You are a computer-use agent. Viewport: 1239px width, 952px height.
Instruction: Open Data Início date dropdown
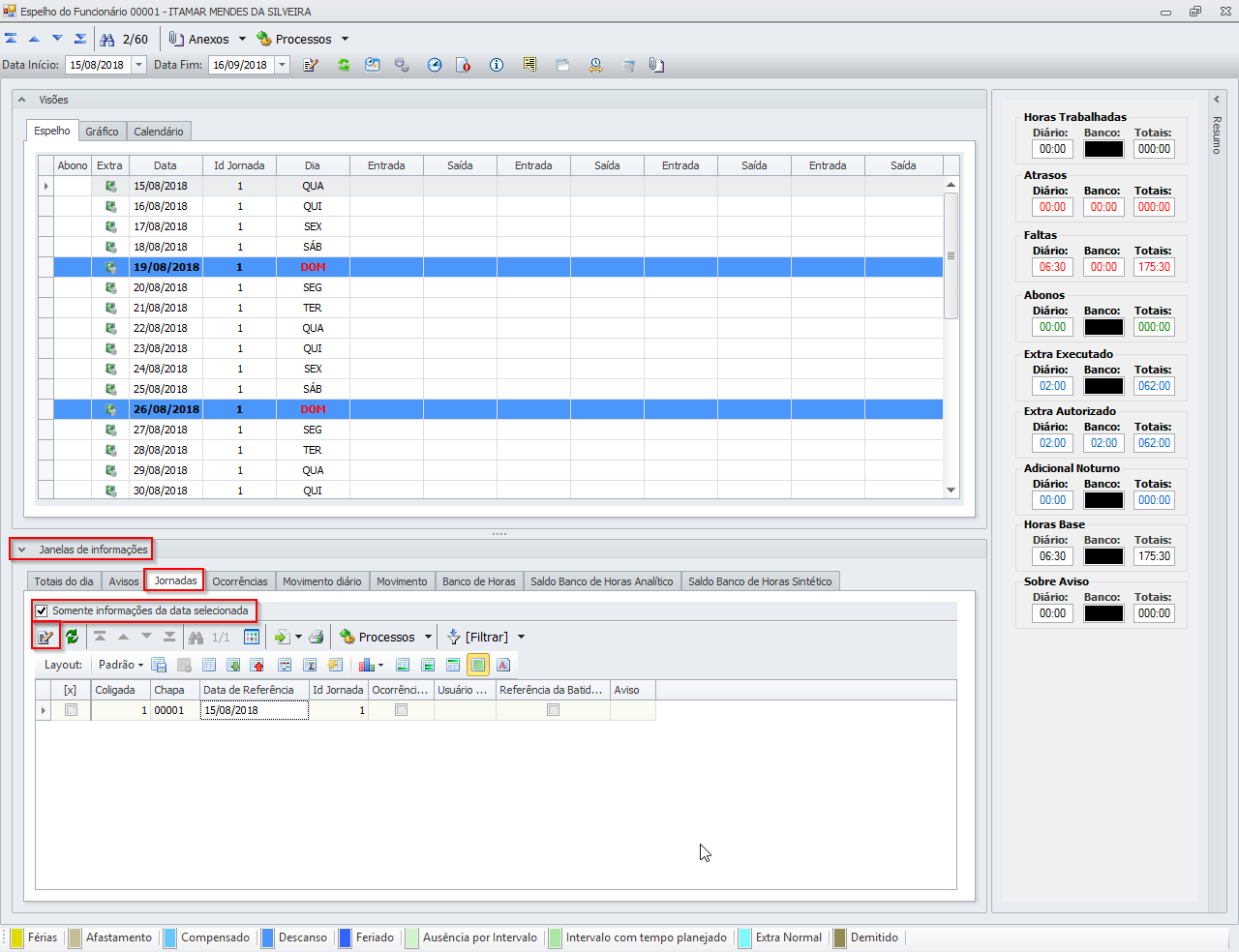pyautogui.click(x=138, y=65)
